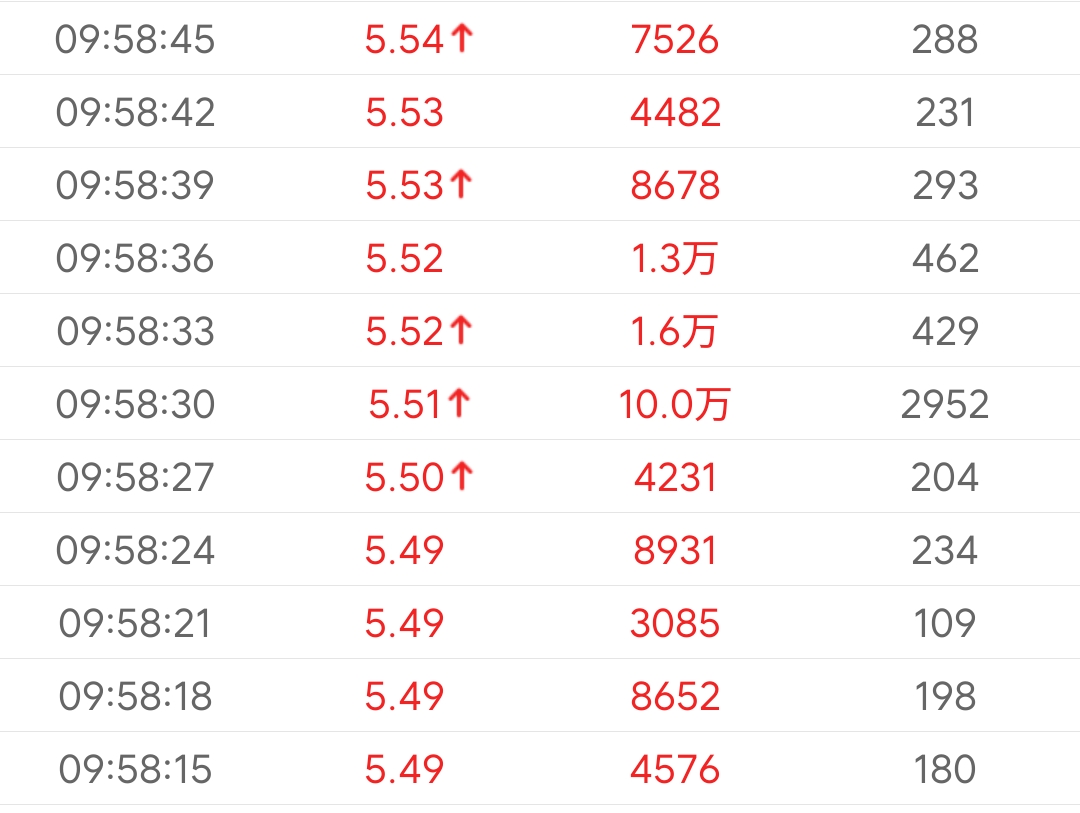This screenshot has width=1080, height=813.
Task: Click the up arrow beside 5.51
Action: tap(459, 404)
